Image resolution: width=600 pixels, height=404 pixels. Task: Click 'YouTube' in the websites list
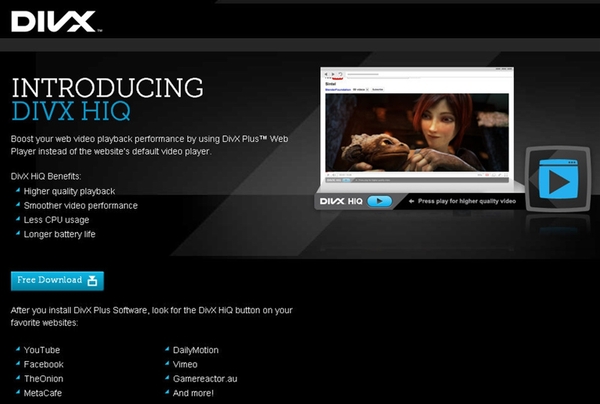click(42, 350)
